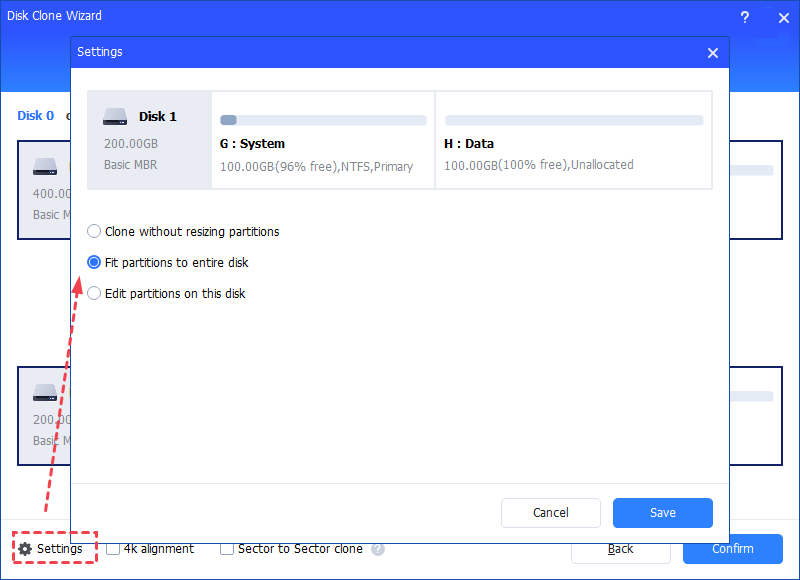This screenshot has height=580, width=800.
Task: Select the H: Data unallocated partition
Action: click(573, 144)
